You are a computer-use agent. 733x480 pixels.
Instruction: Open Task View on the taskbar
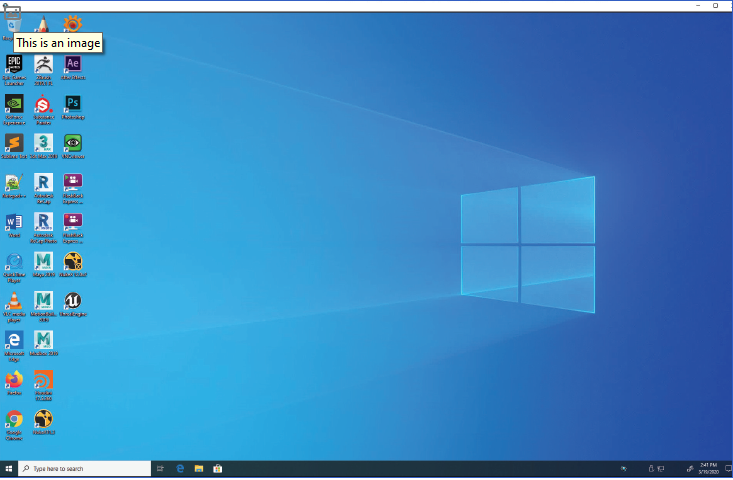click(160, 469)
